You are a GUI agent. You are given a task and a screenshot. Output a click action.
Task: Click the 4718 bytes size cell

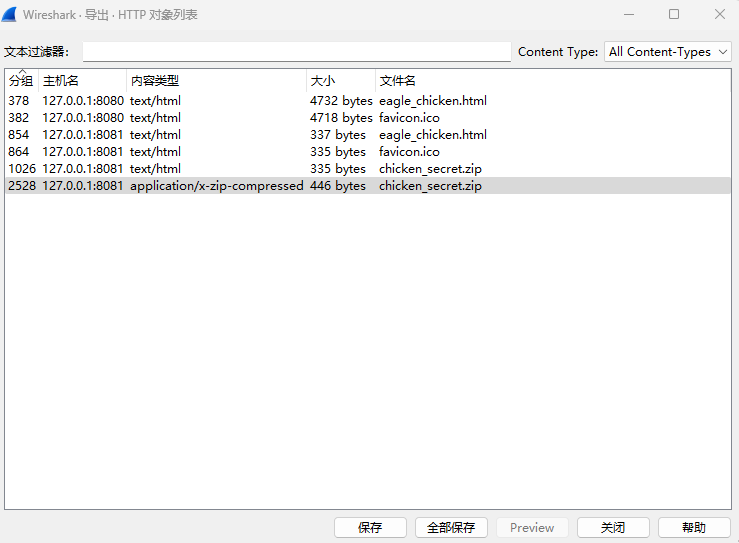click(x=341, y=117)
